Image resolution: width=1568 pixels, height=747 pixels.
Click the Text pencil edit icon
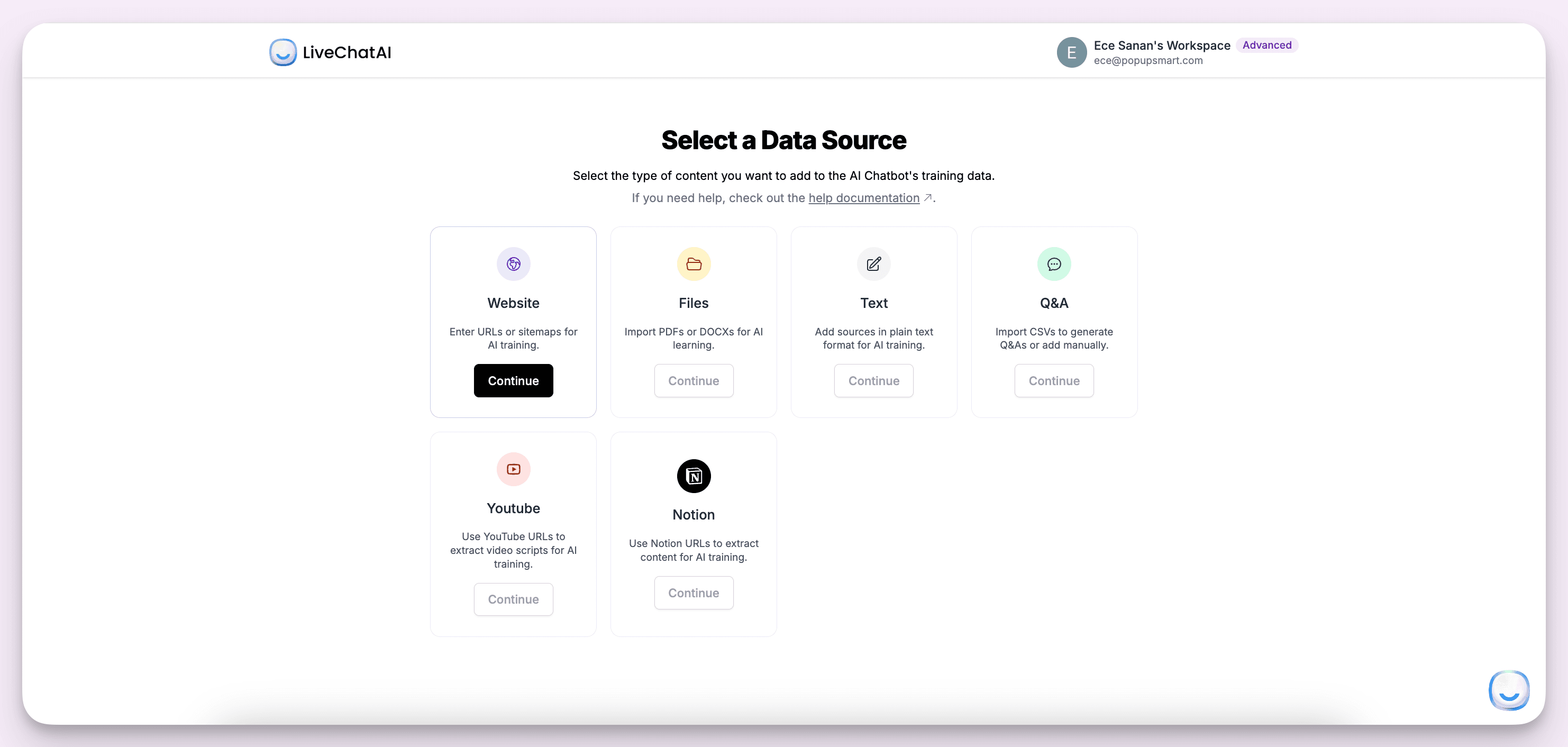pos(873,263)
